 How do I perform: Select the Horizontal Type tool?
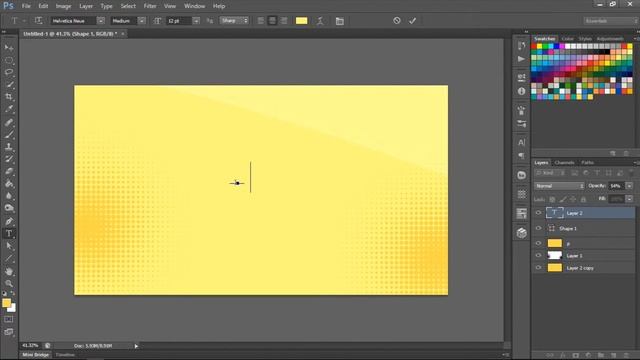click(x=9, y=234)
